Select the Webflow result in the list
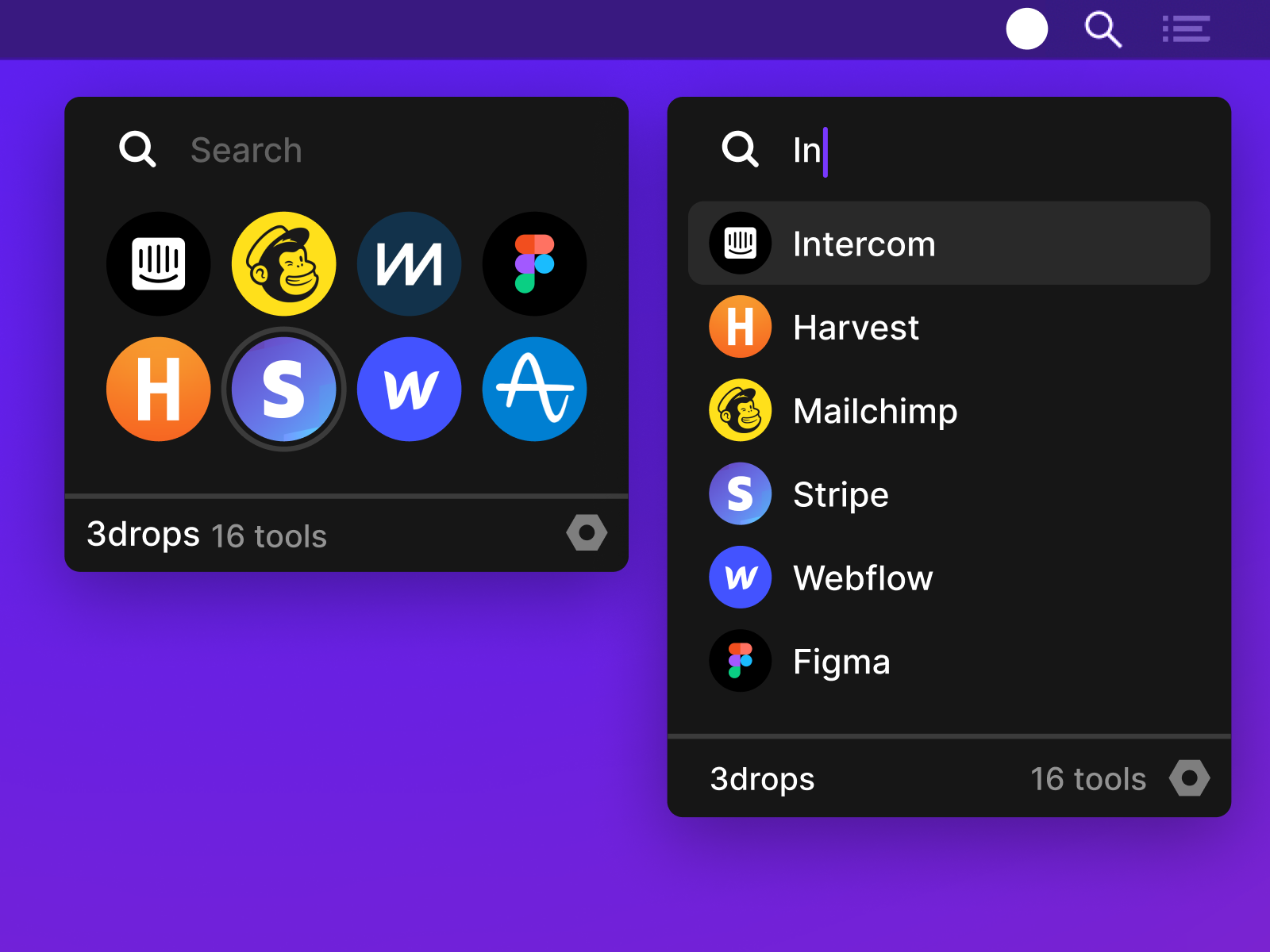Image resolution: width=1270 pixels, height=952 pixels. click(x=949, y=578)
